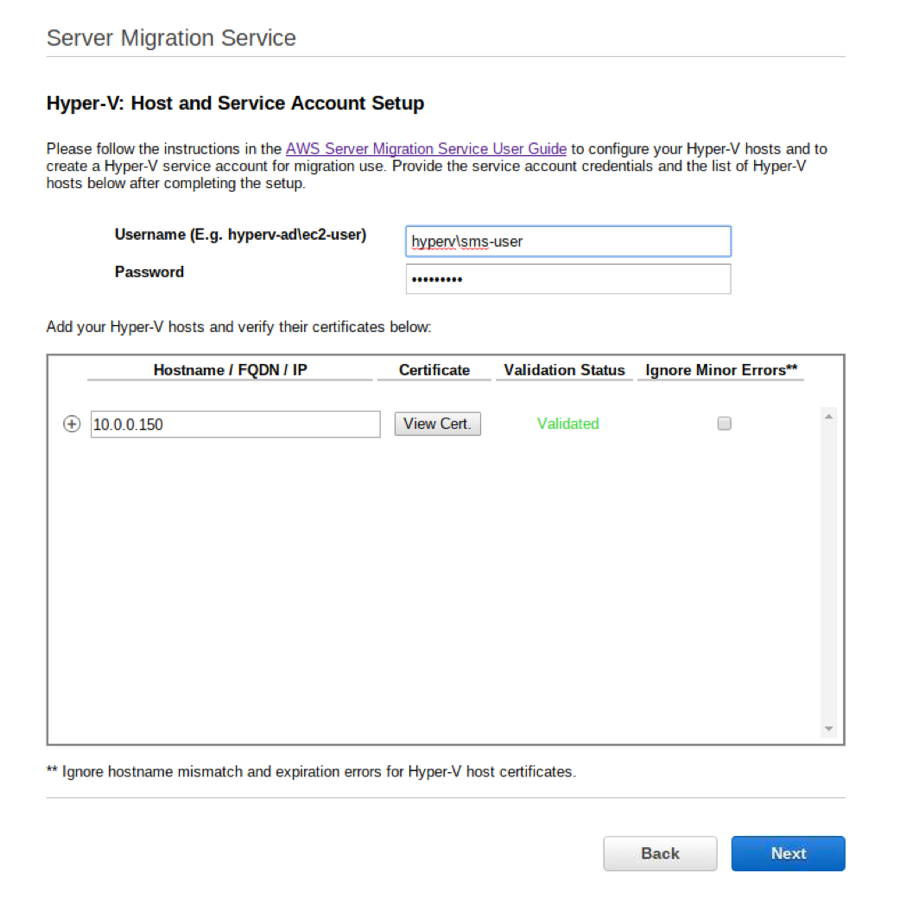
Task: Focus the Username input field
Action: (x=568, y=241)
